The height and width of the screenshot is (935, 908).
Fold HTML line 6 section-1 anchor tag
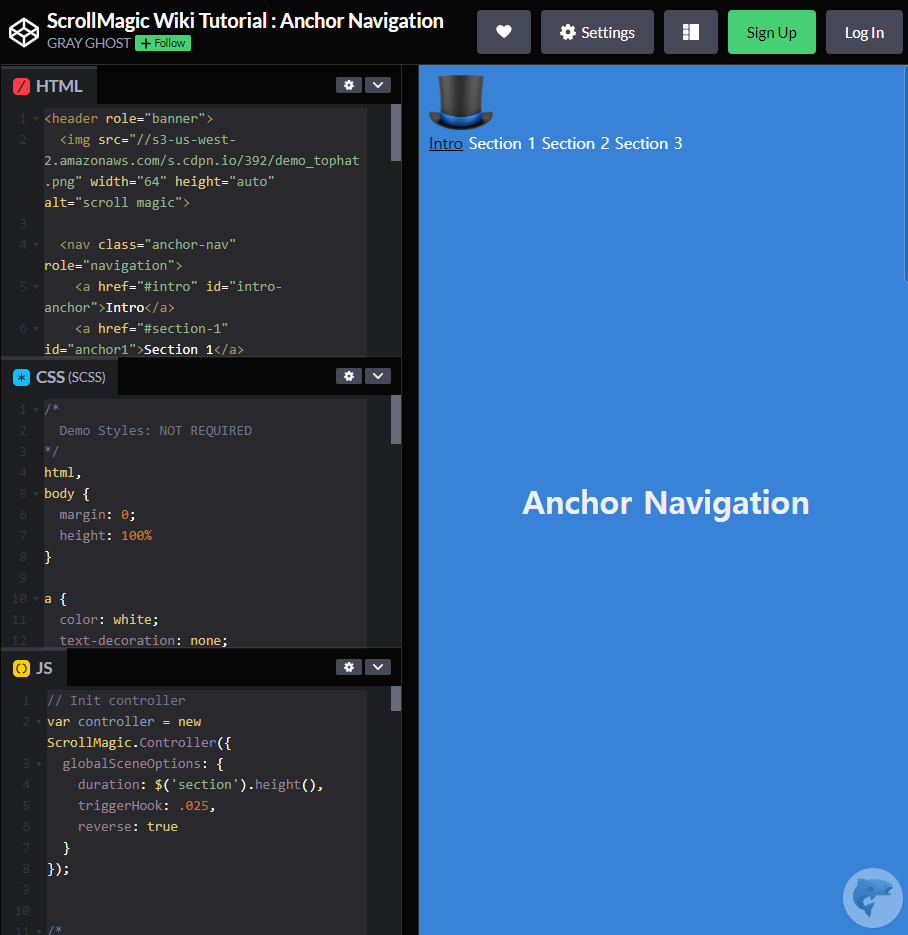(36, 329)
